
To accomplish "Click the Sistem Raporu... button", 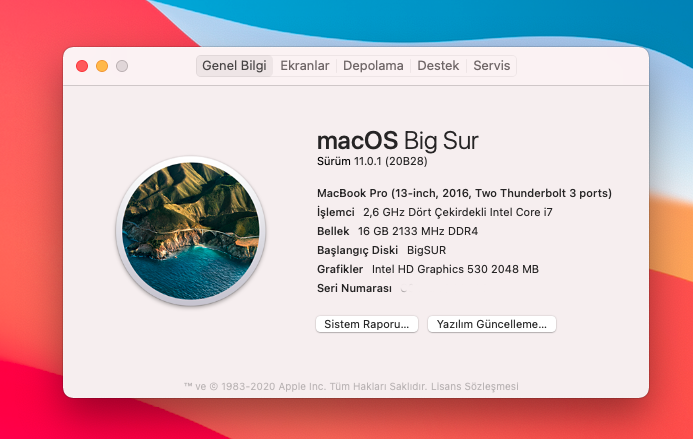I will [x=367, y=324].
